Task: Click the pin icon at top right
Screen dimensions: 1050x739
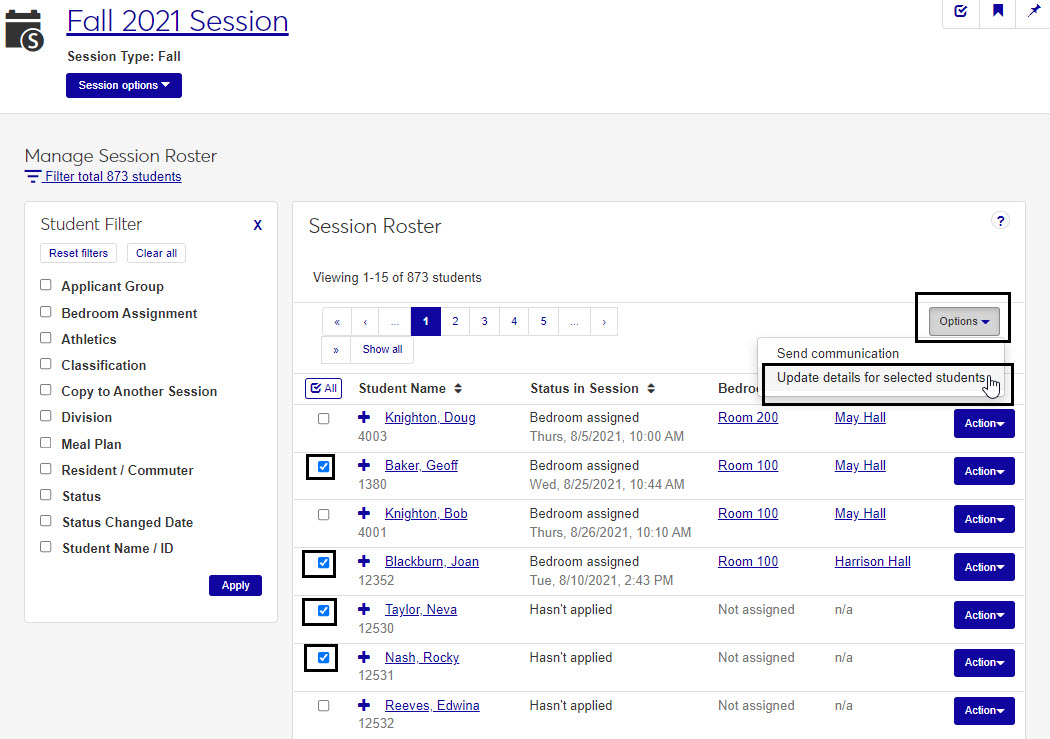Action: click(1033, 12)
